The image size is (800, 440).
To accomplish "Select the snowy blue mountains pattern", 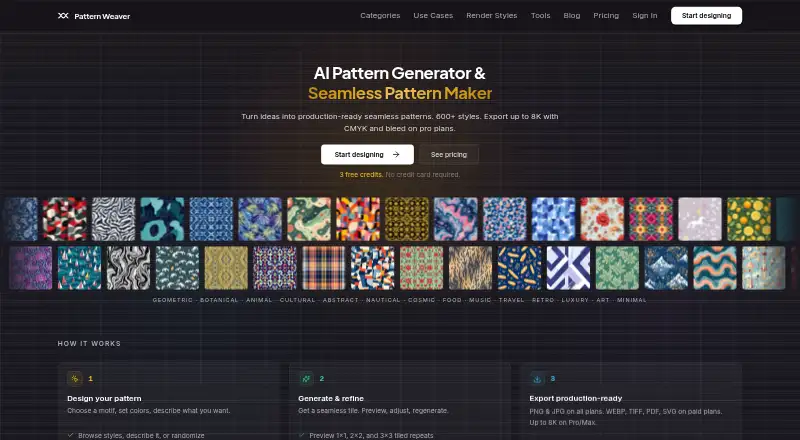I will [666, 268].
